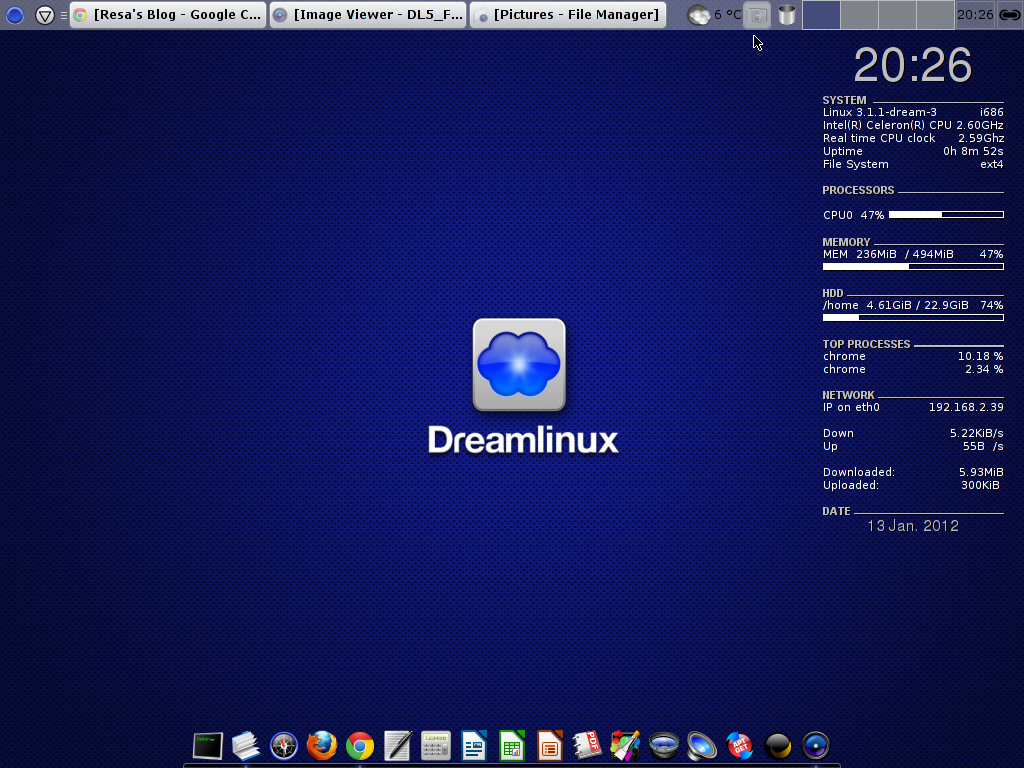The height and width of the screenshot is (768, 1024).
Task: Switch to the Pictures File Manager window
Action: point(568,14)
